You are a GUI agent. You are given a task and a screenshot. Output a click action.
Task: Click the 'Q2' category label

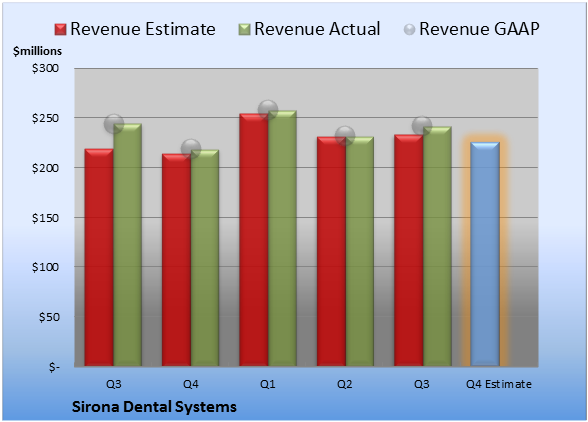click(x=345, y=384)
